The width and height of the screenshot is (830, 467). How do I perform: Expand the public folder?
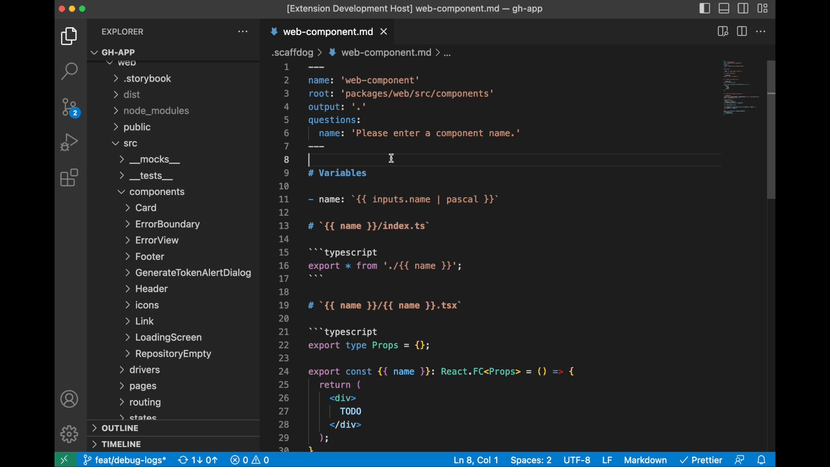pos(174,127)
